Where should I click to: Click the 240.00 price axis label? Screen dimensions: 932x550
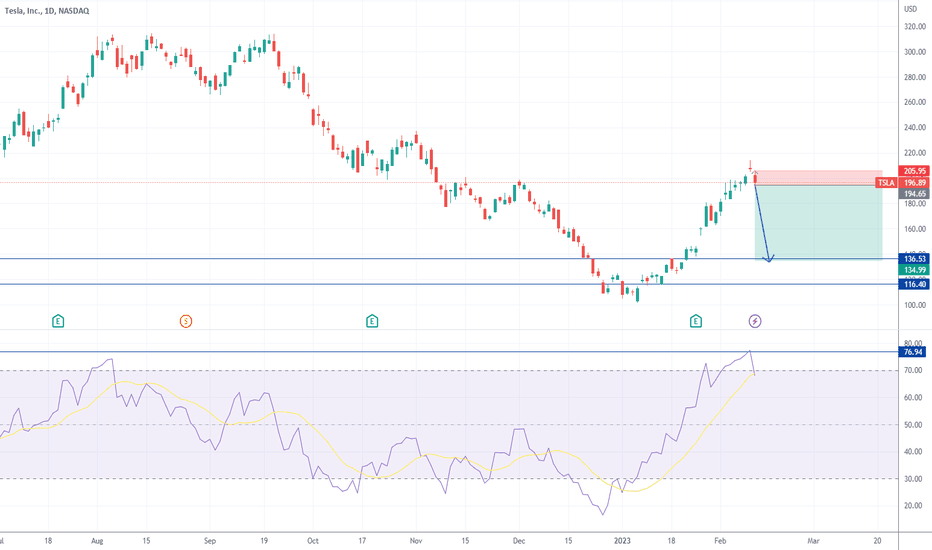[x=915, y=127]
